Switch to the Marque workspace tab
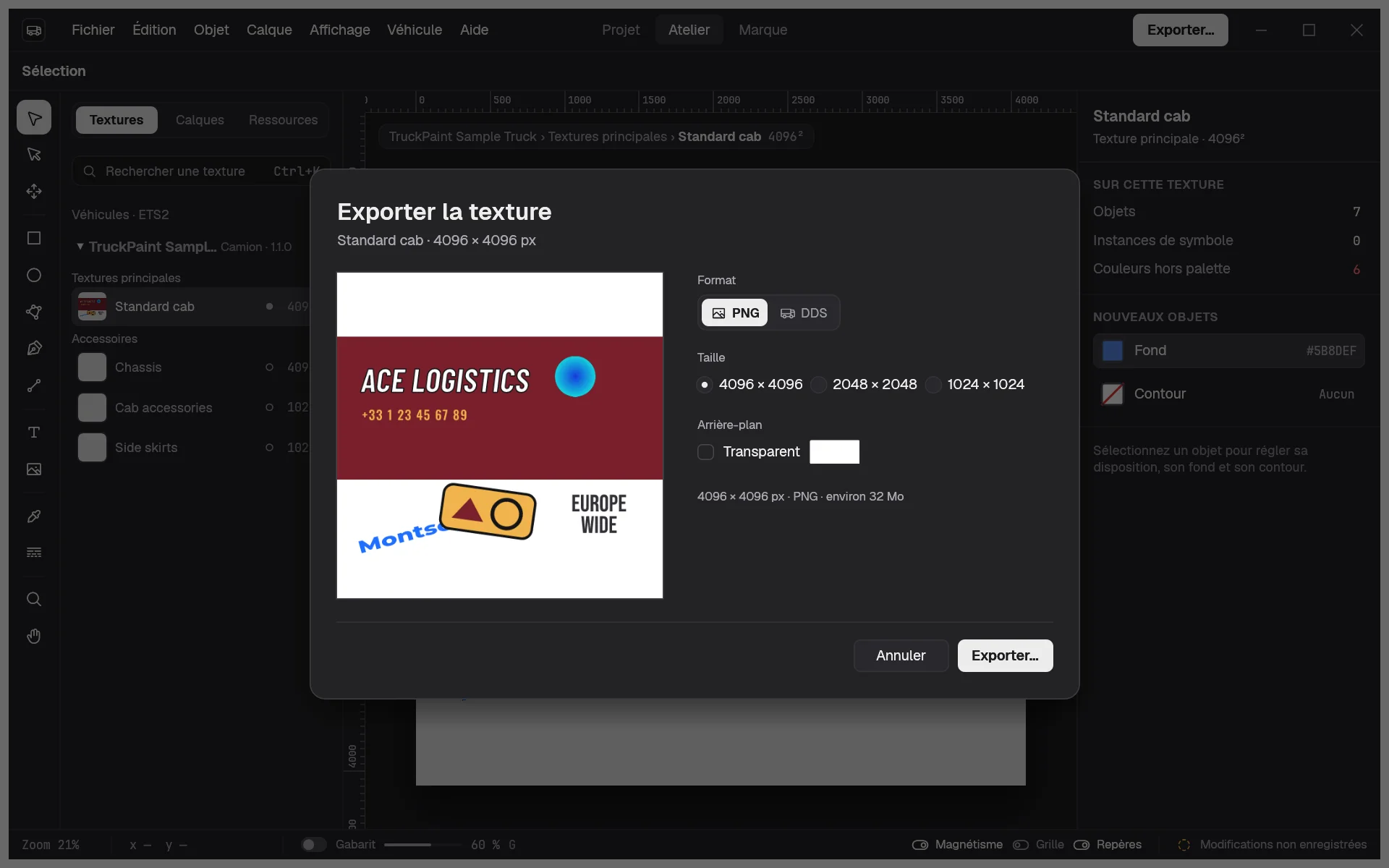1389x868 pixels. [763, 30]
